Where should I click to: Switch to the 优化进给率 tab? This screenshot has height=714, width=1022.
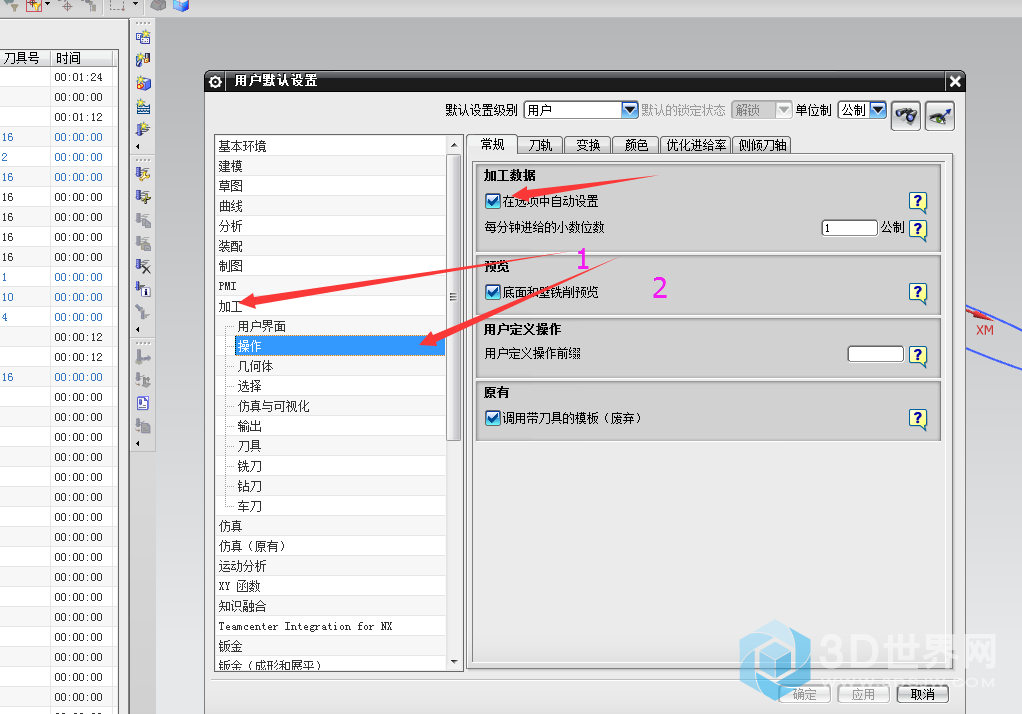tap(696, 145)
